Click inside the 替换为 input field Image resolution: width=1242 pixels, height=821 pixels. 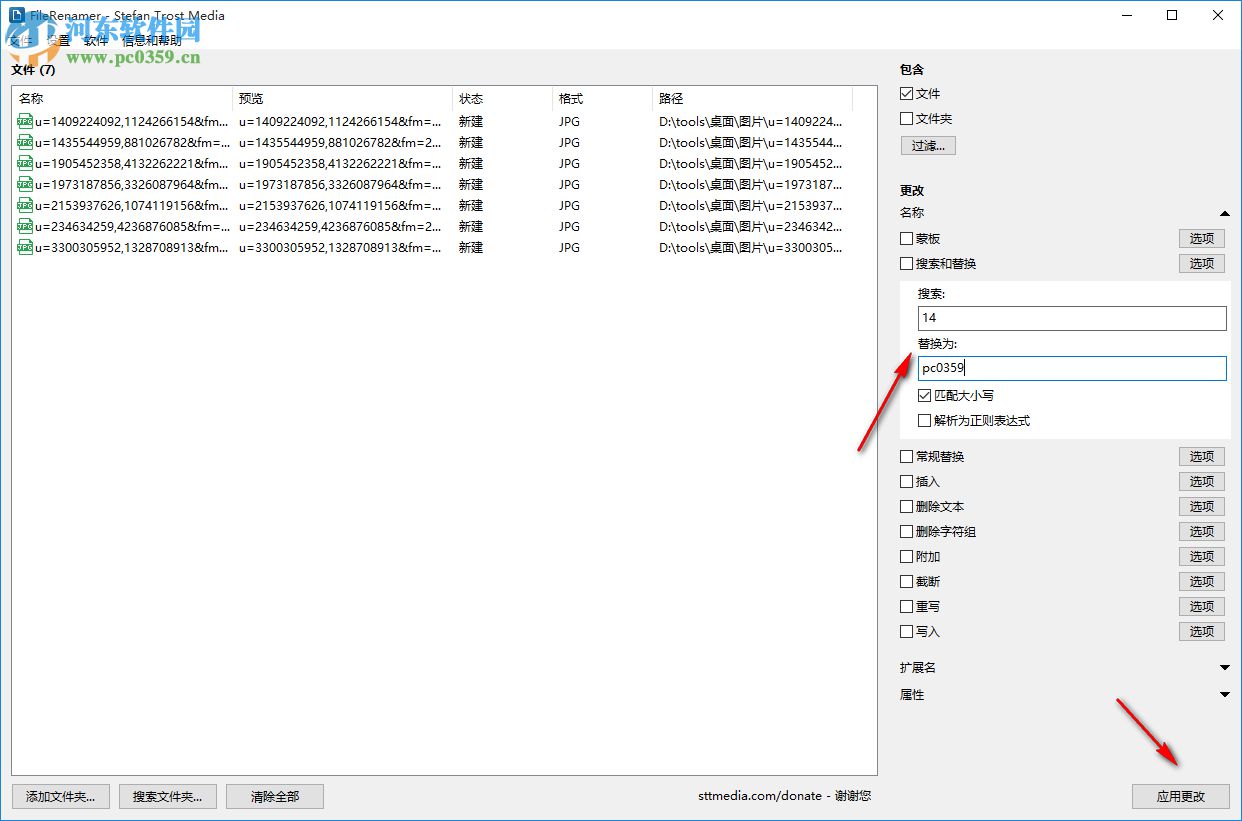[1071, 368]
